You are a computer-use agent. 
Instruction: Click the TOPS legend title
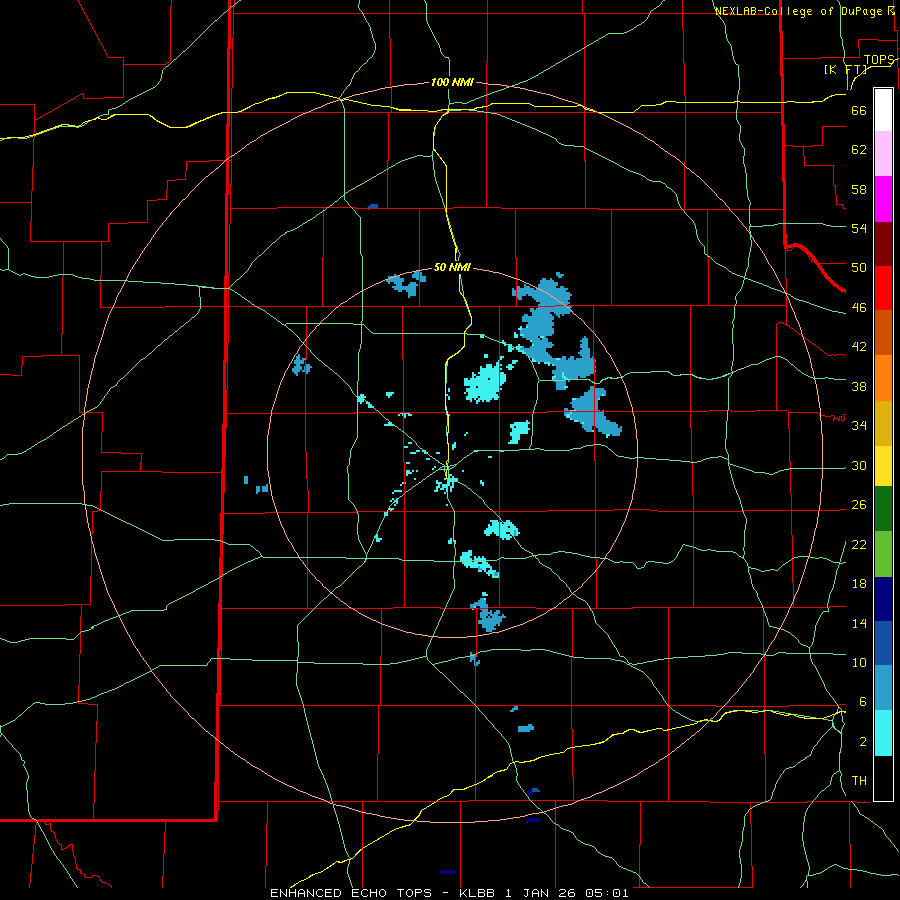point(879,60)
